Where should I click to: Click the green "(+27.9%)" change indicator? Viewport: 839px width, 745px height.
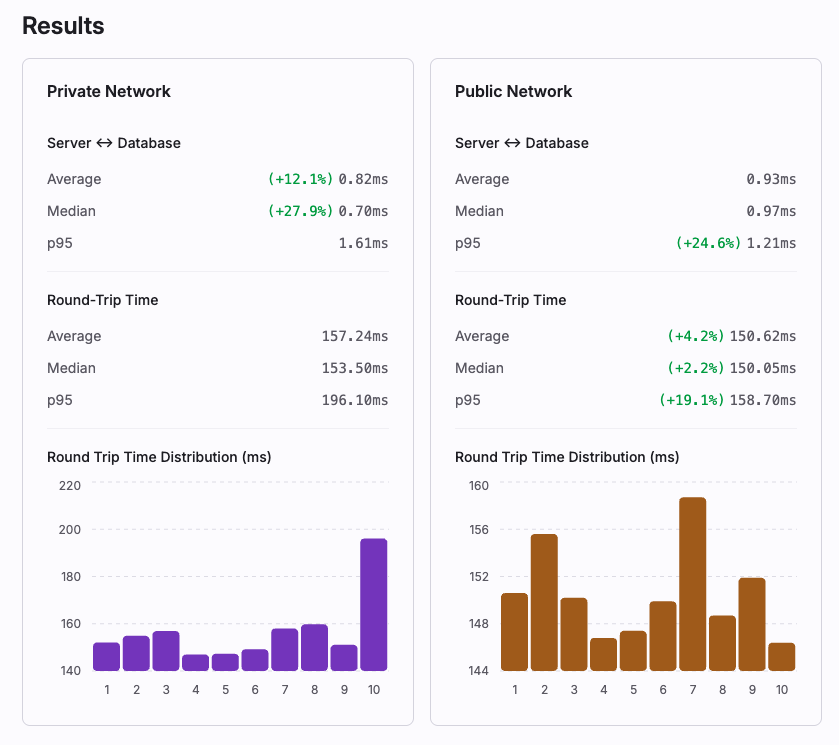coord(300,211)
